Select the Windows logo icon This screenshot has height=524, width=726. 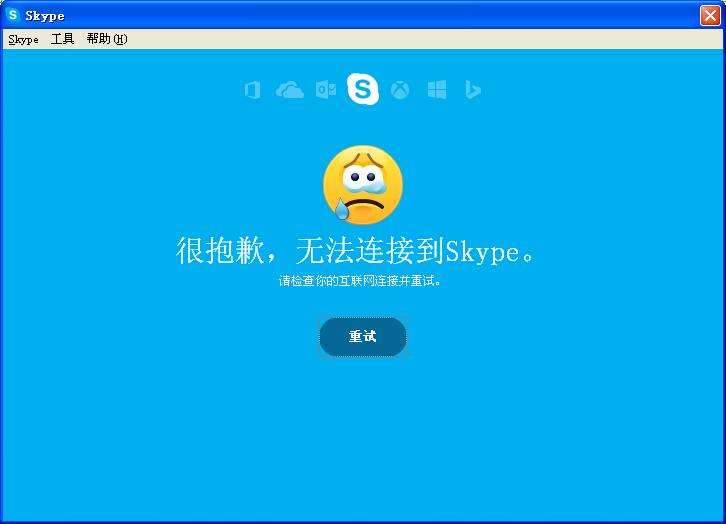click(437, 90)
